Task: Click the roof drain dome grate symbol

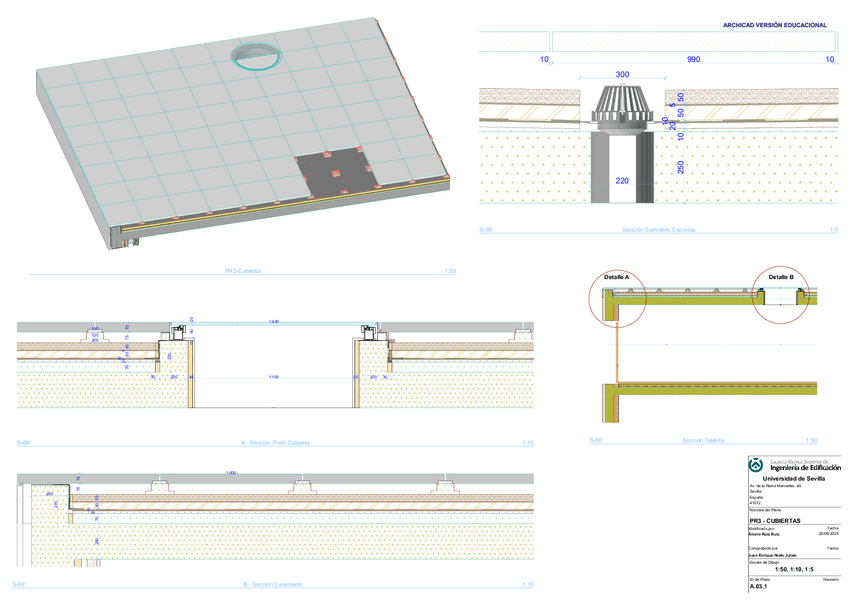Action: pyautogui.click(x=622, y=105)
